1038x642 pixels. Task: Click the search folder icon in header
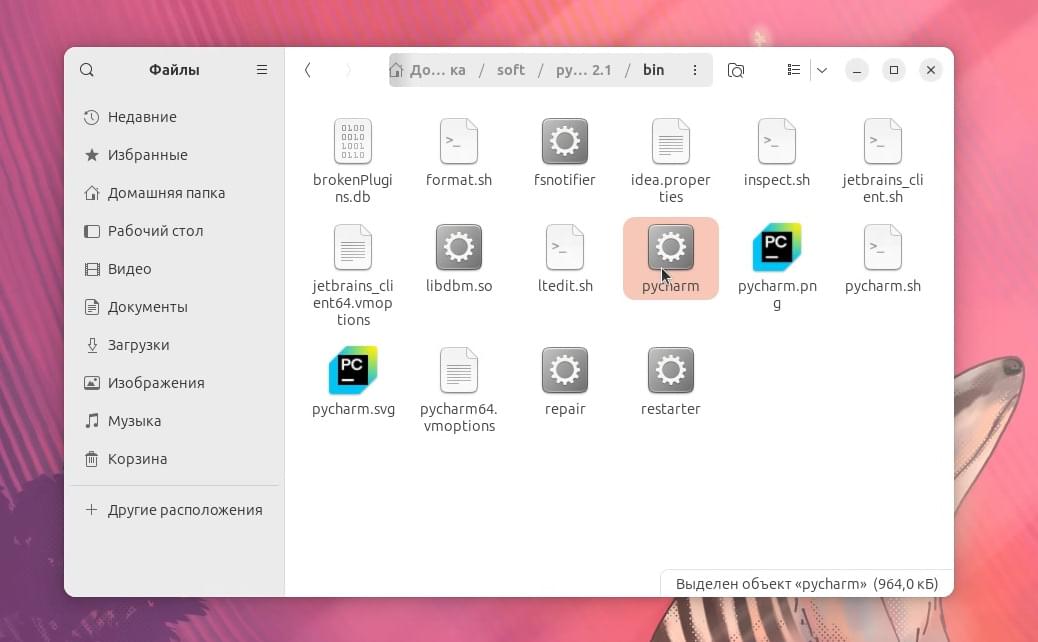tap(735, 70)
